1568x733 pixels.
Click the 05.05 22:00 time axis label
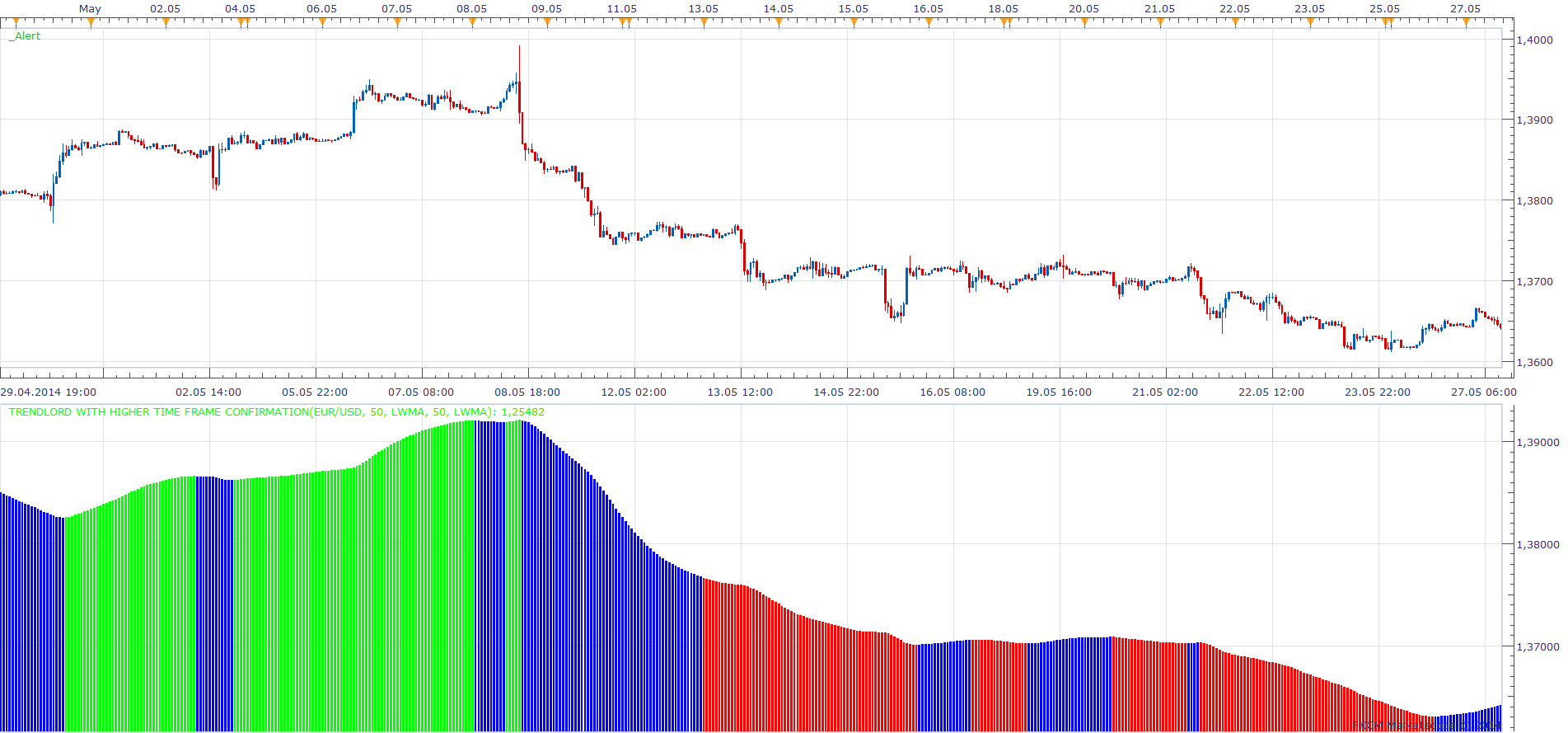click(x=315, y=392)
